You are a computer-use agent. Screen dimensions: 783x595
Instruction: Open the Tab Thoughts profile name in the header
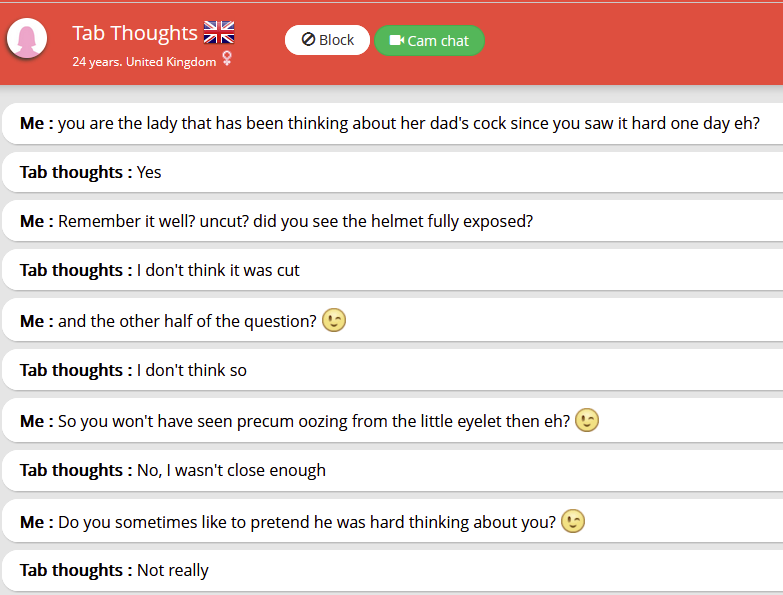point(135,33)
